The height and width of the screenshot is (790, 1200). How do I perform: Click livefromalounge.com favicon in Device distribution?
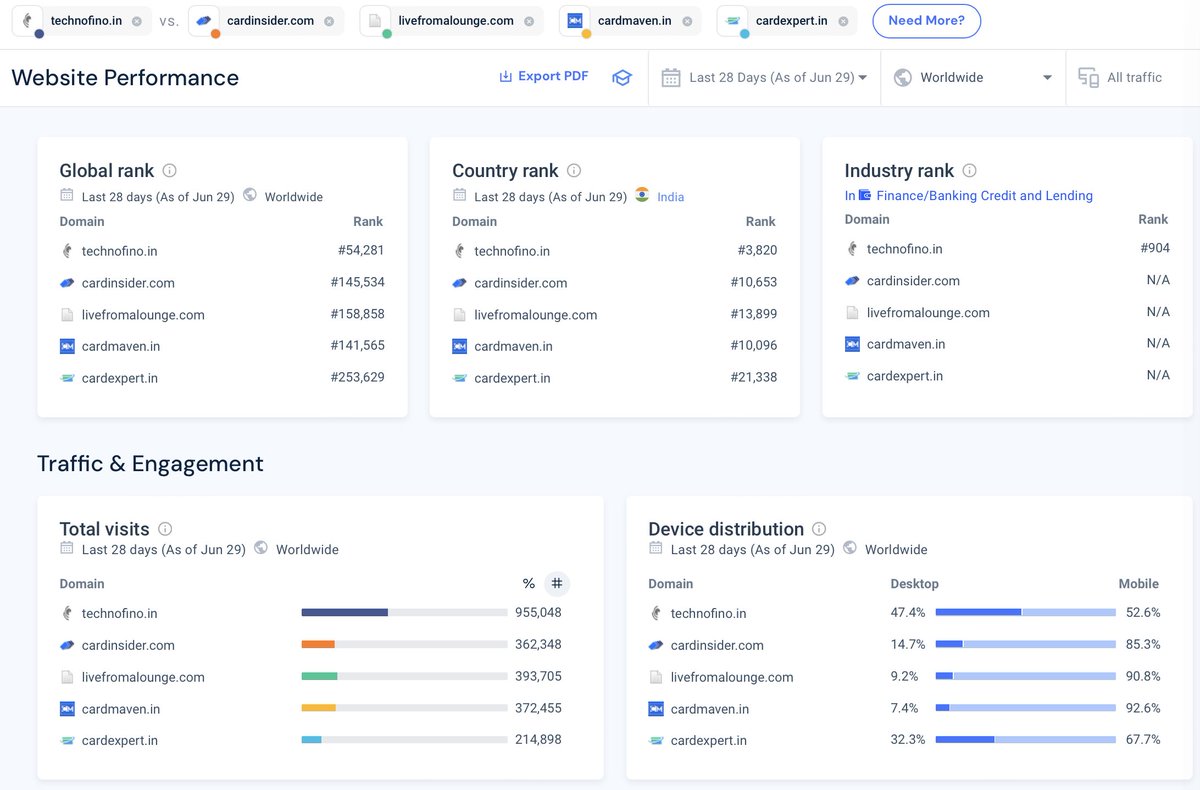coord(656,677)
